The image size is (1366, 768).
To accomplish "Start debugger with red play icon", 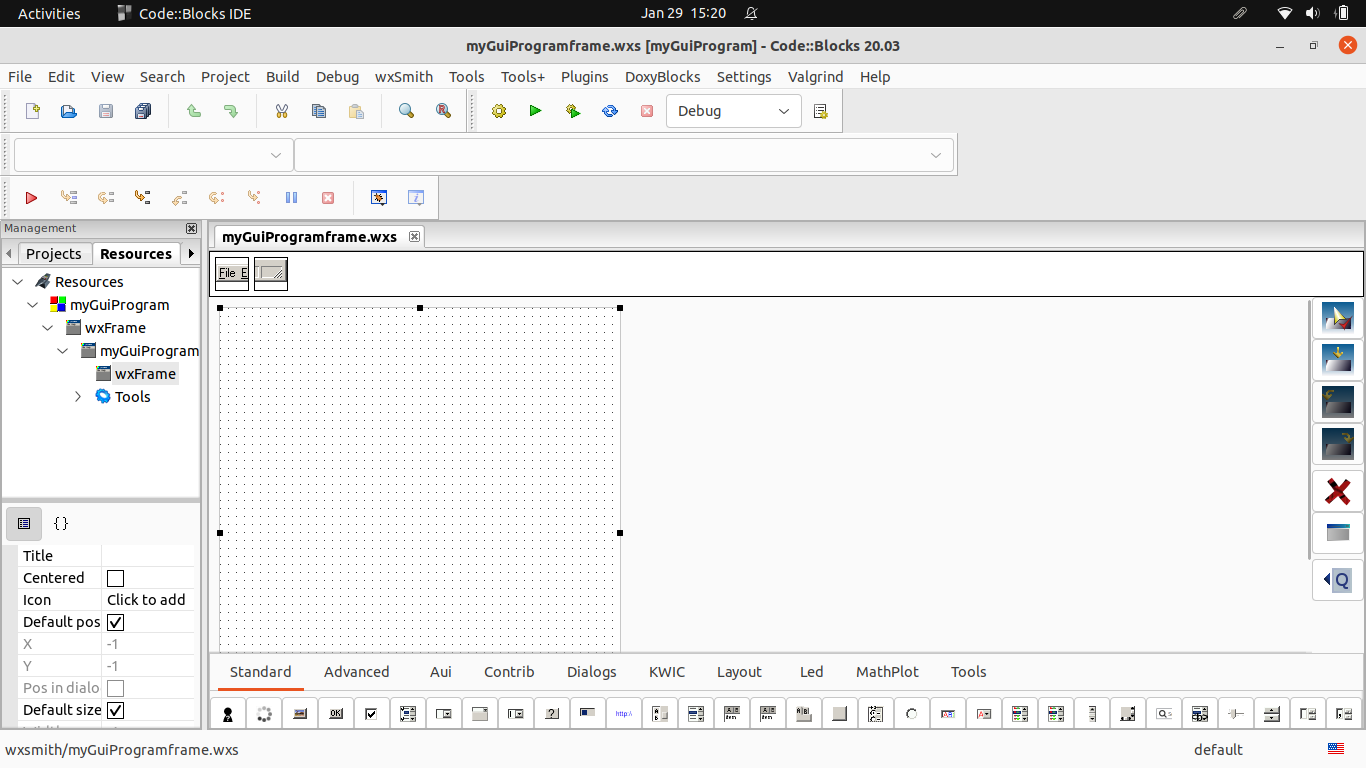I will click(x=31, y=198).
